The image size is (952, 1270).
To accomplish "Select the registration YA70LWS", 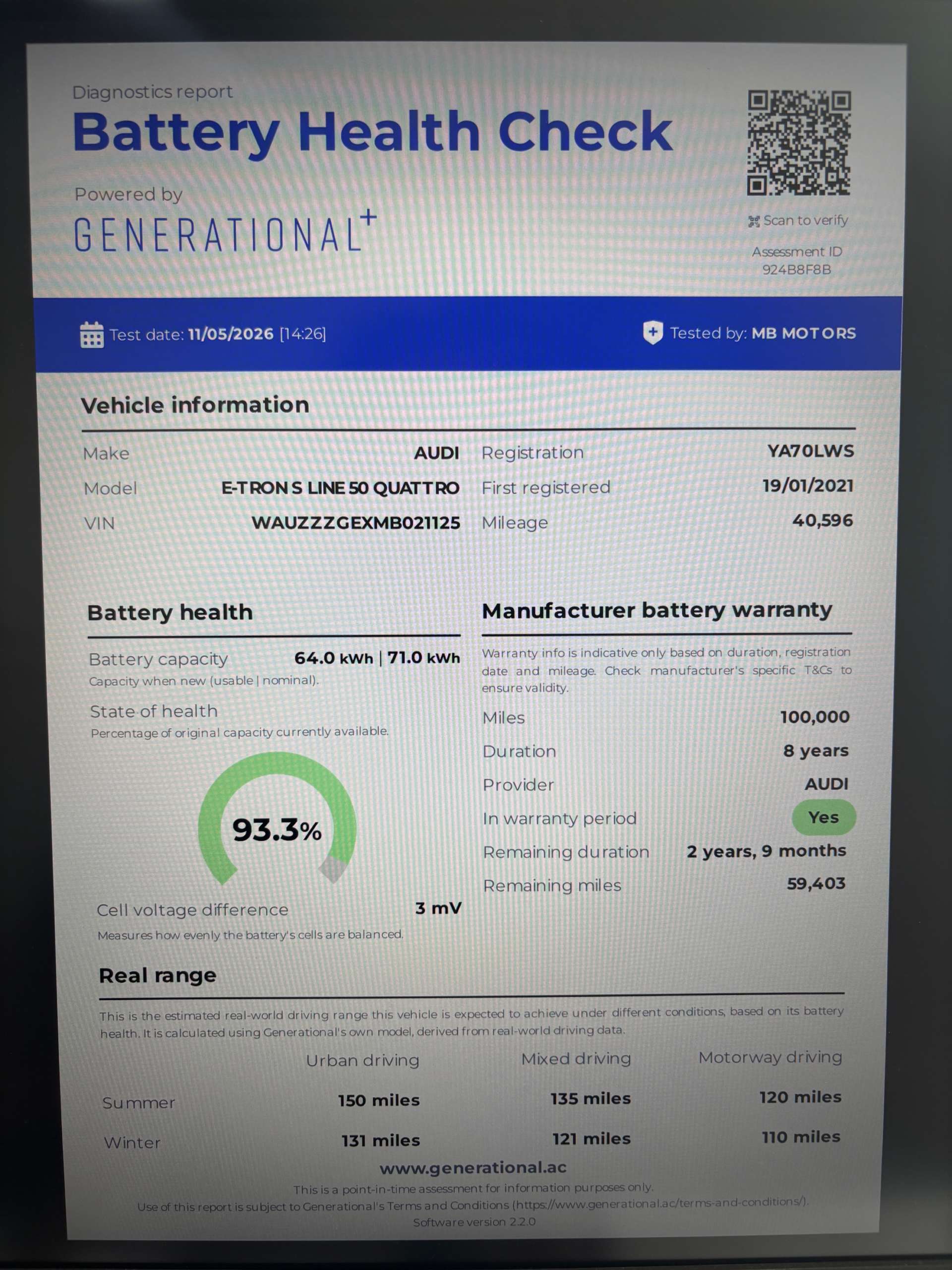I will [811, 451].
